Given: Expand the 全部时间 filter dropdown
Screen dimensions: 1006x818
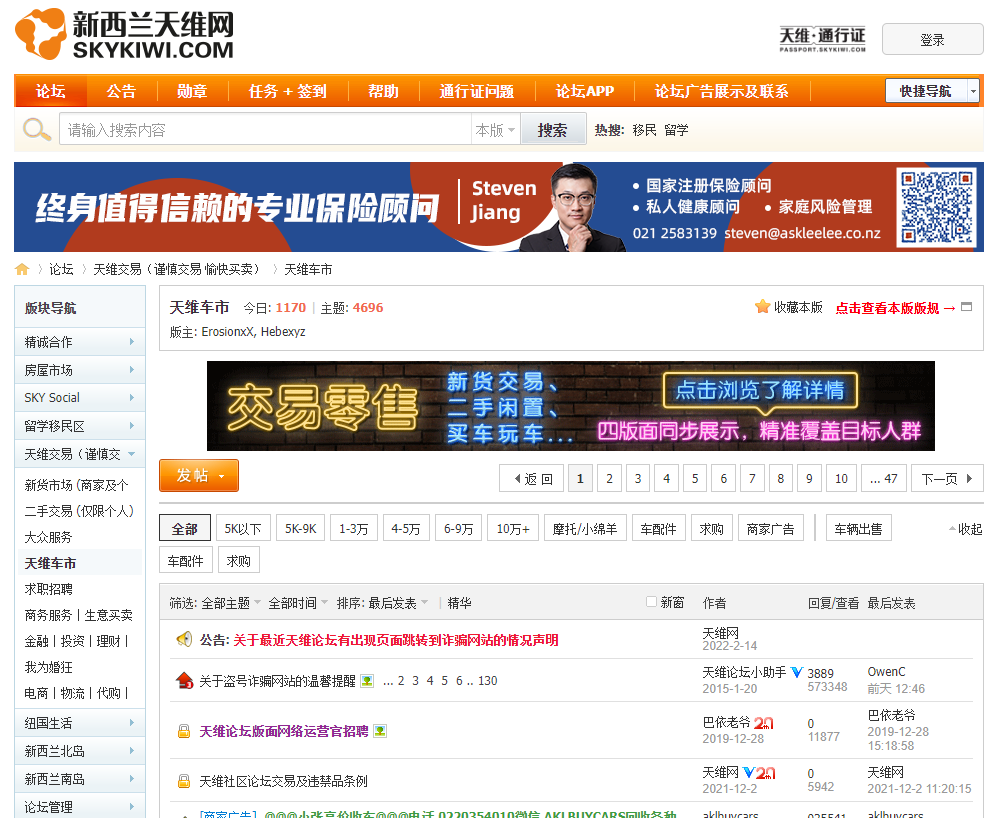Looking at the screenshot, I should [298, 603].
